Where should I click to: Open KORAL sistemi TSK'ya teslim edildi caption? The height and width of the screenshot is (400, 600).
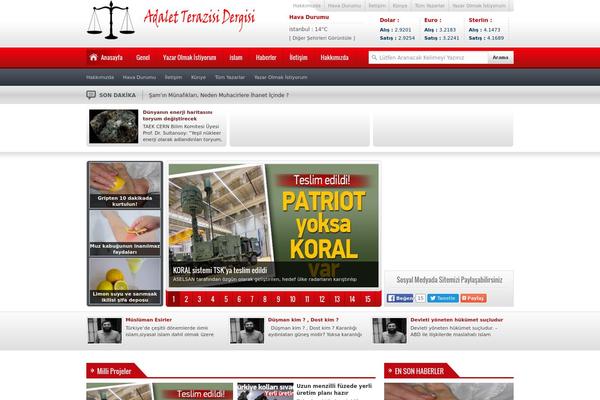220,270
